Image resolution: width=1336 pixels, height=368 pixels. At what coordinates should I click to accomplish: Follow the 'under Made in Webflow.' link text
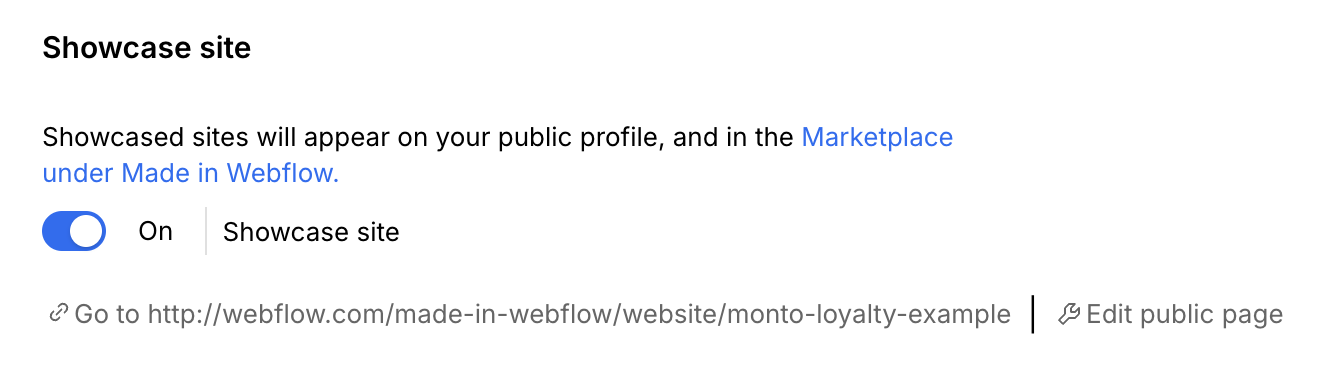[191, 173]
